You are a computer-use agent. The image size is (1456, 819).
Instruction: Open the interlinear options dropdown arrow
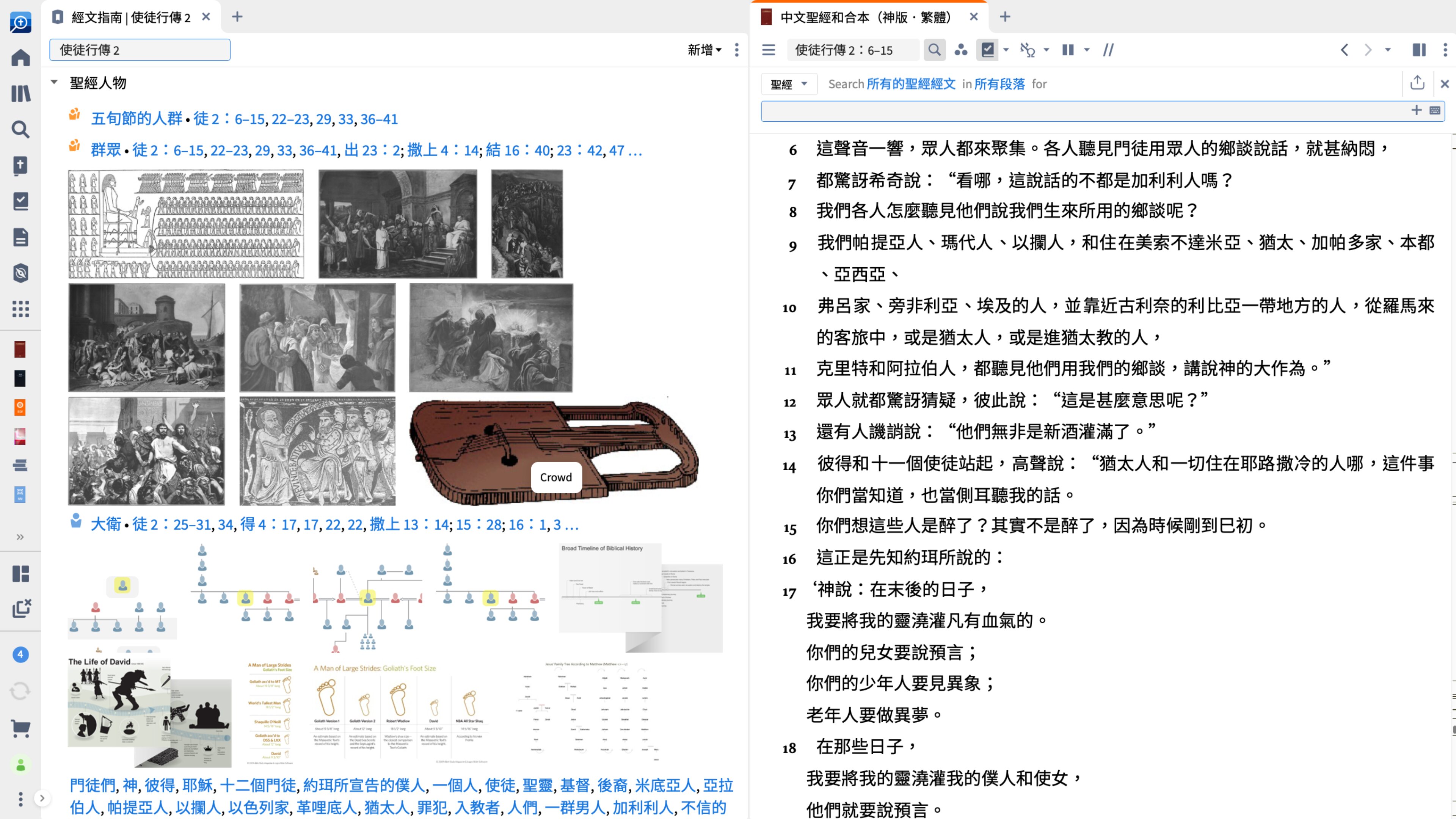point(1046,50)
